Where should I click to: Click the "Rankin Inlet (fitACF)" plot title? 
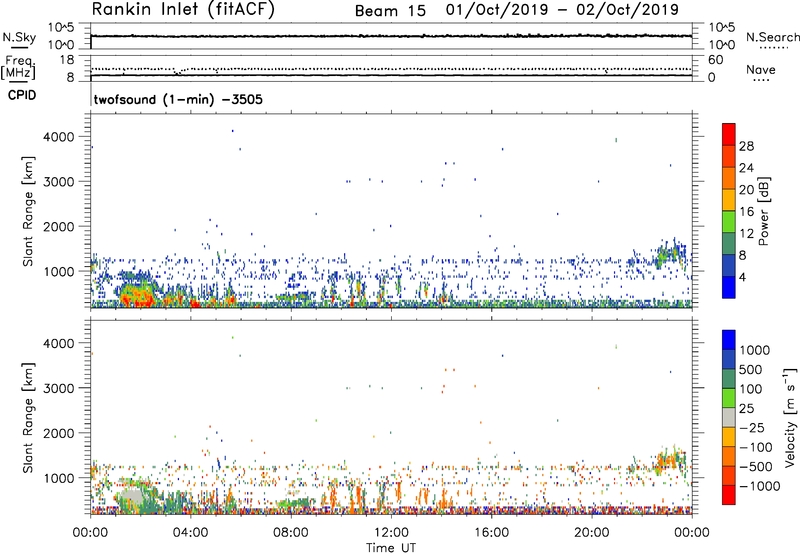tap(183, 10)
